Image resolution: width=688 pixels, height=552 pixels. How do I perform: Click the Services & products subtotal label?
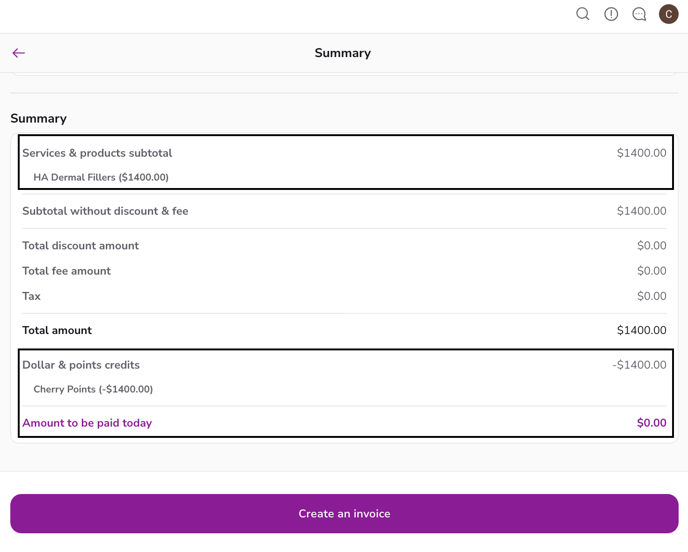[97, 153]
